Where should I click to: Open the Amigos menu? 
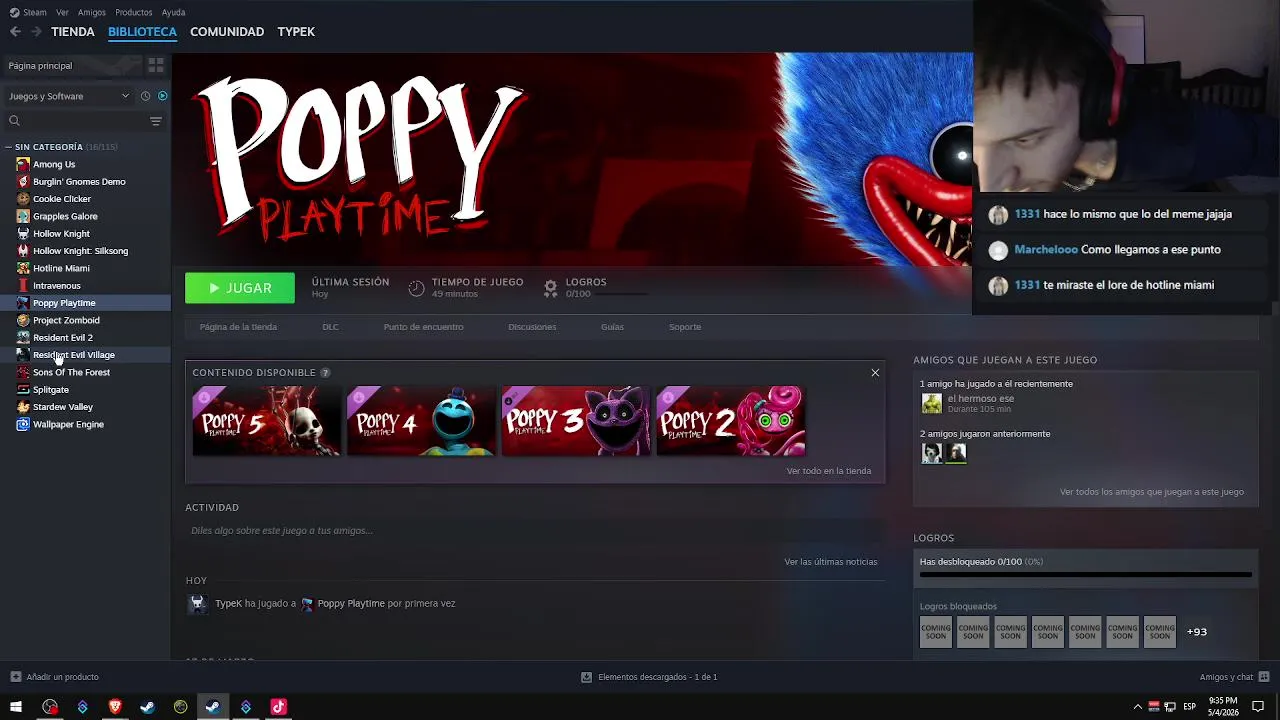pyautogui.click(x=91, y=12)
